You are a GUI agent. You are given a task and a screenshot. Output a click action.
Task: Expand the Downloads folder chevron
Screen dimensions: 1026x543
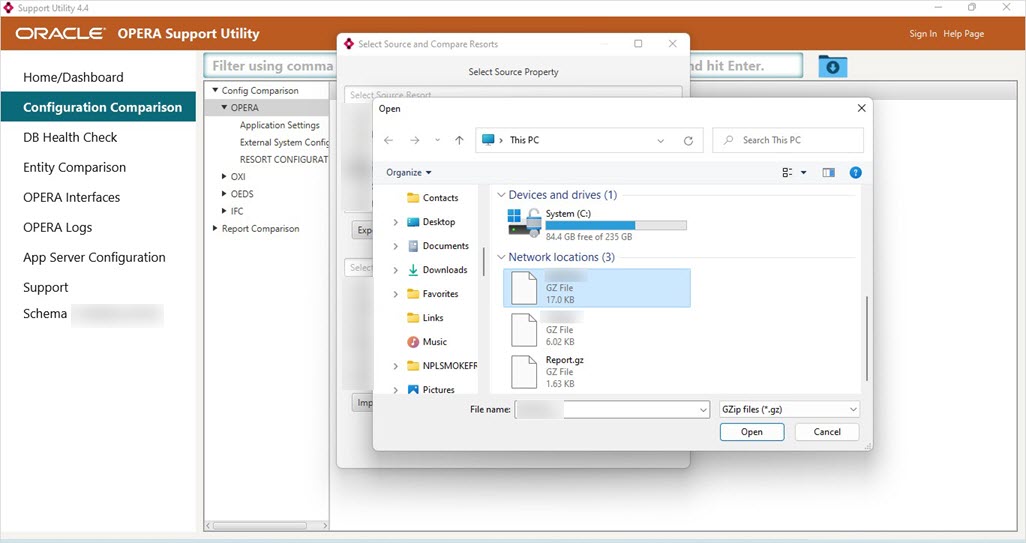click(x=395, y=270)
